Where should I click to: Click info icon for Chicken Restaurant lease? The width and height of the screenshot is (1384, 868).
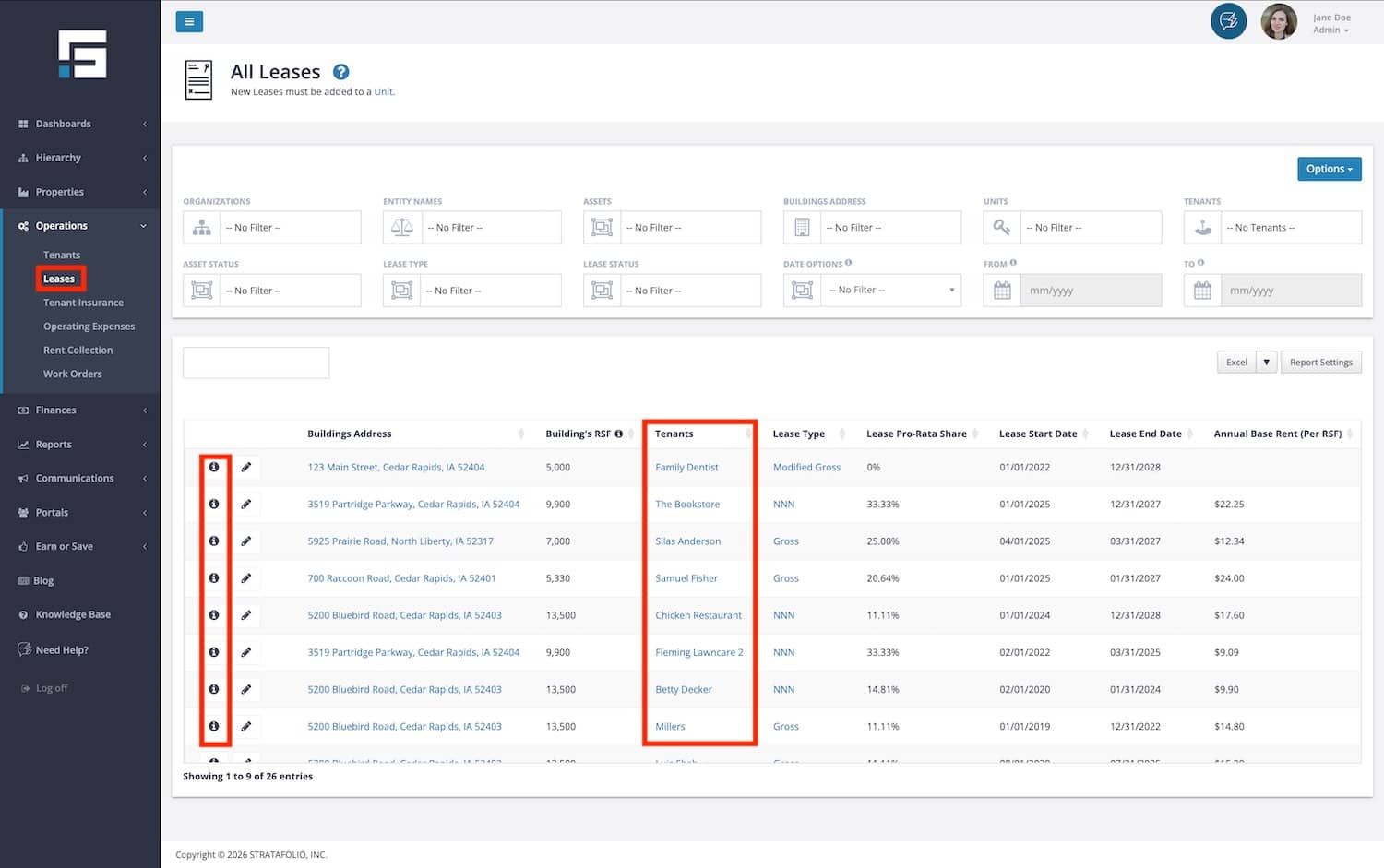coord(214,615)
